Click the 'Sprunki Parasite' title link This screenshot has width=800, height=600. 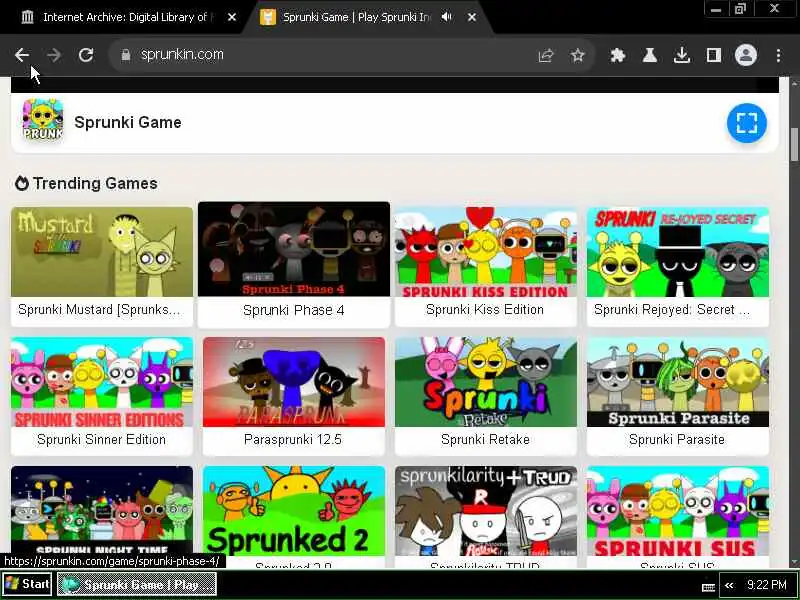point(677,439)
